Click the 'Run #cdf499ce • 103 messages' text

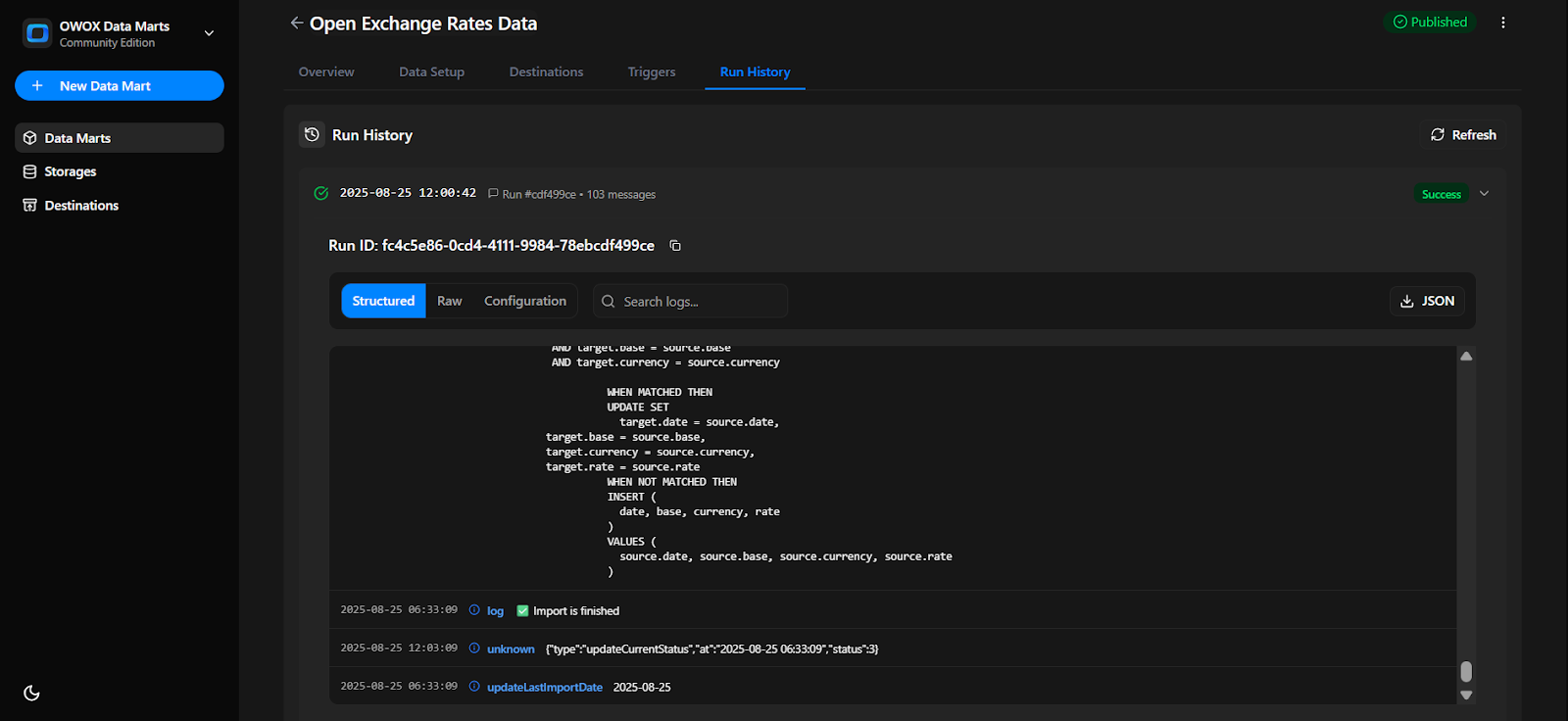(578, 194)
